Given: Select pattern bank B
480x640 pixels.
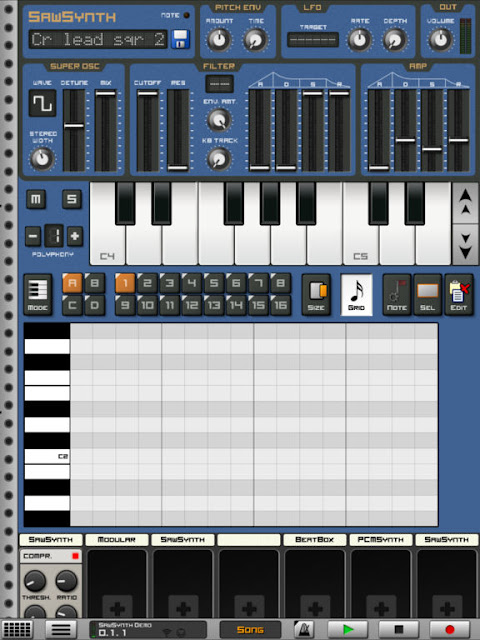Looking at the screenshot, I should 94,283.
